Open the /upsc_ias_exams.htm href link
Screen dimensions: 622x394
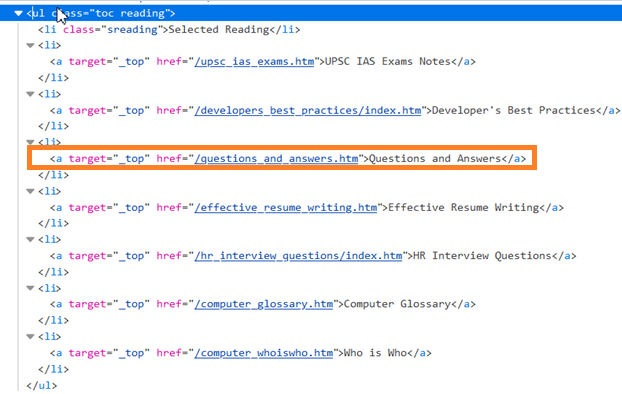(x=254, y=62)
